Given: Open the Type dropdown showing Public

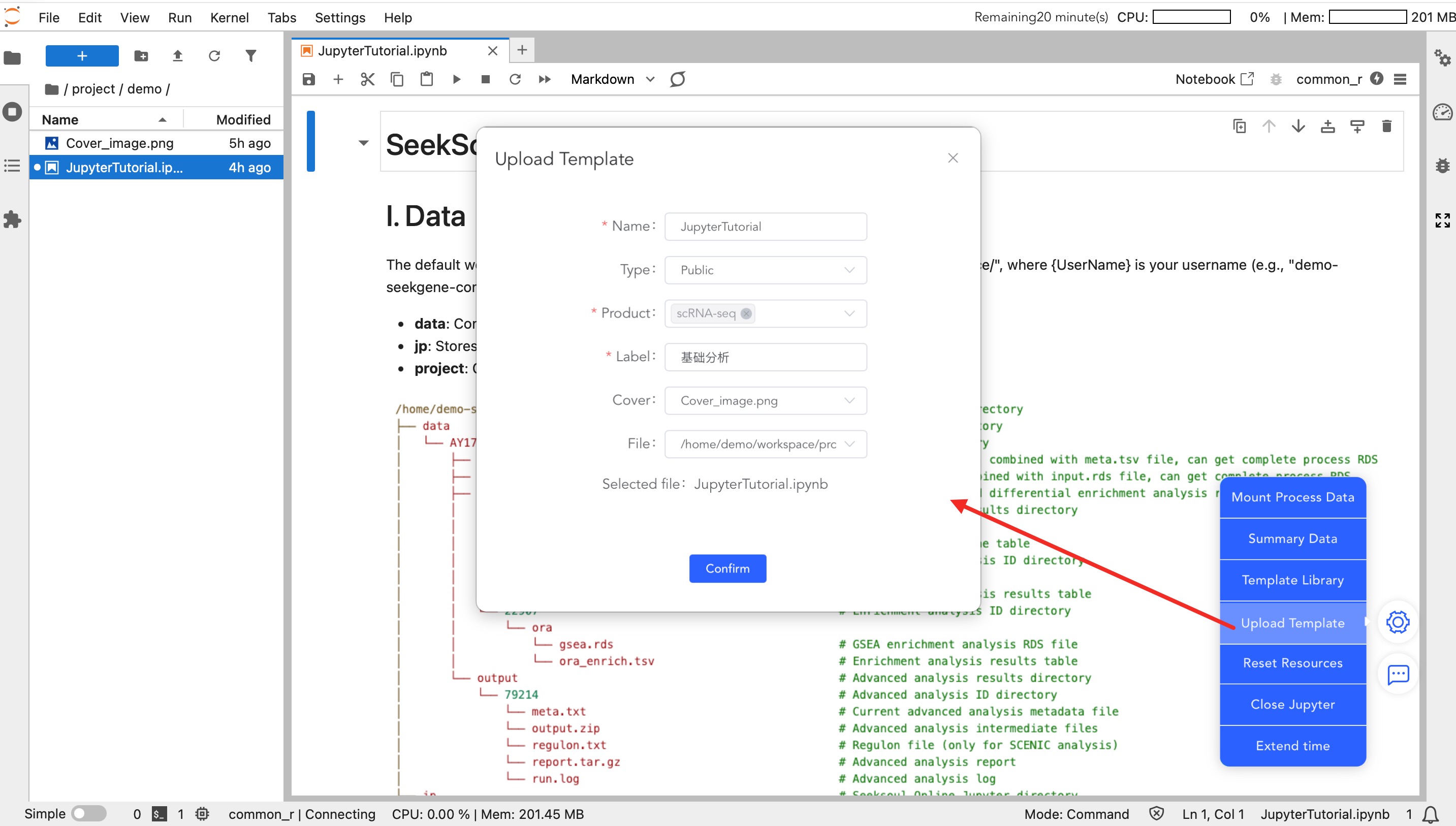Looking at the screenshot, I should click(765, 270).
